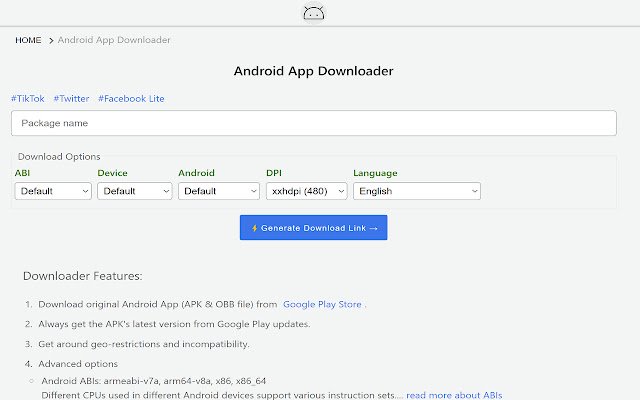The width and height of the screenshot is (640, 400).
Task: Select the #Twitter shortcut tag
Action: (x=71, y=98)
